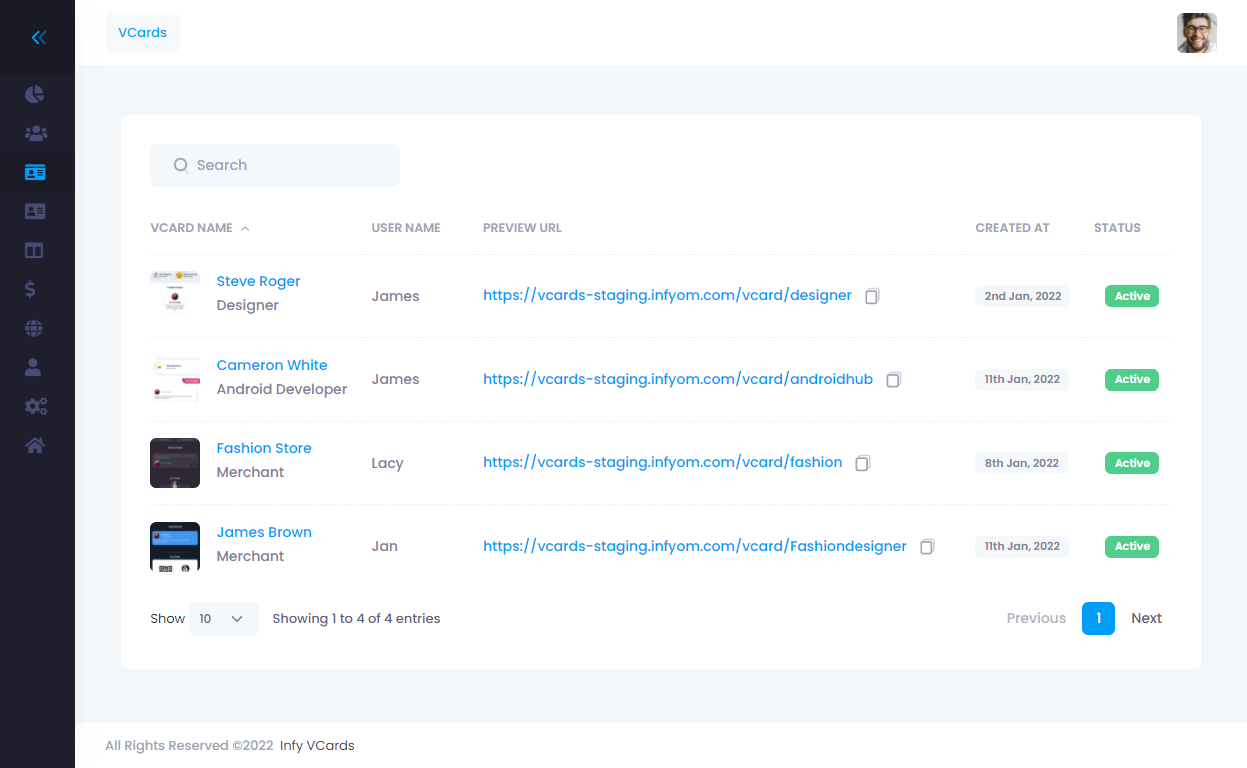Click the home icon in sidebar
This screenshot has width=1247, height=768.
pos(35,446)
